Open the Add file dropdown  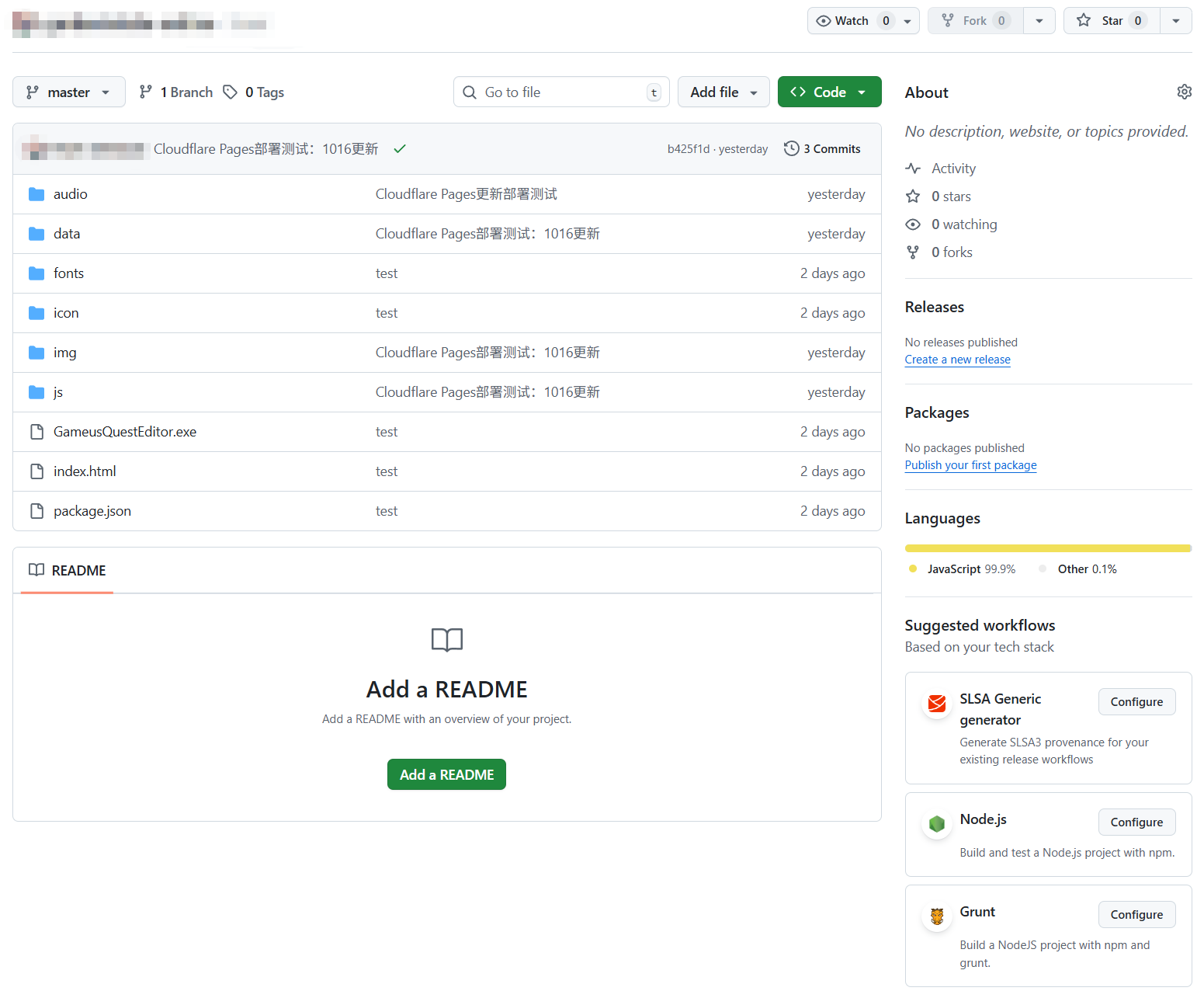[723, 92]
